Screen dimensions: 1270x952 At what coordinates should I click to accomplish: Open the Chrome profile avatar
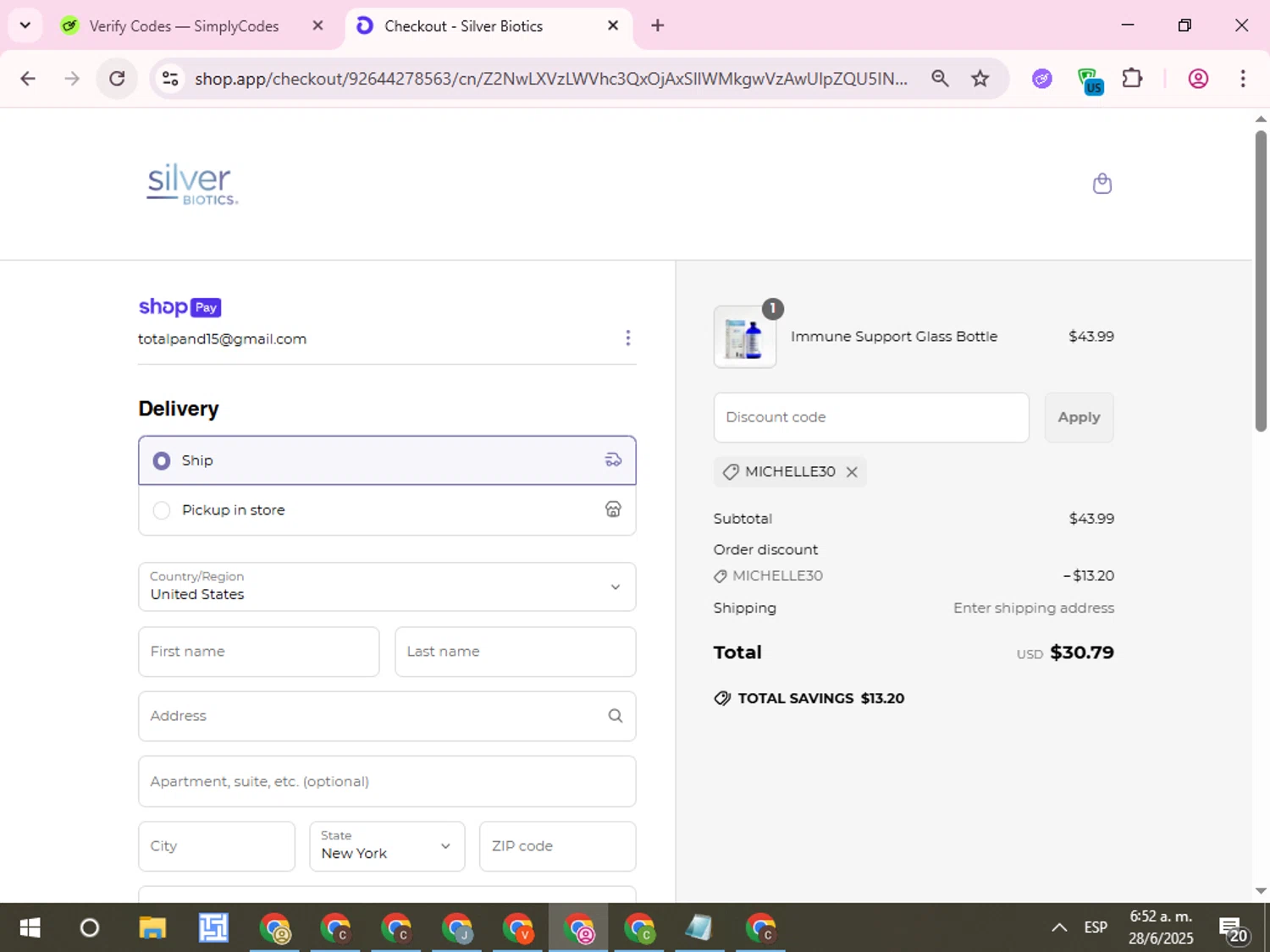point(1198,79)
